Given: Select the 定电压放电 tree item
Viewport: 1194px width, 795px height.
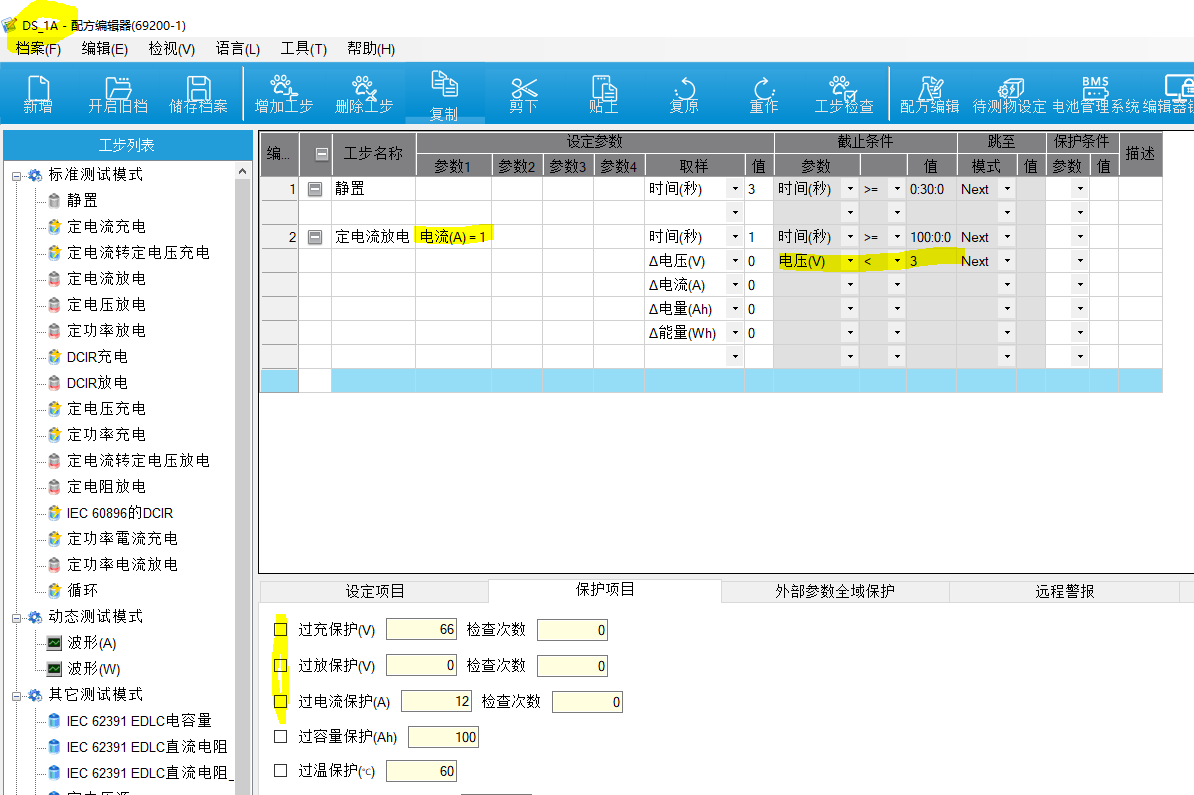Looking at the screenshot, I should click(x=106, y=305).
